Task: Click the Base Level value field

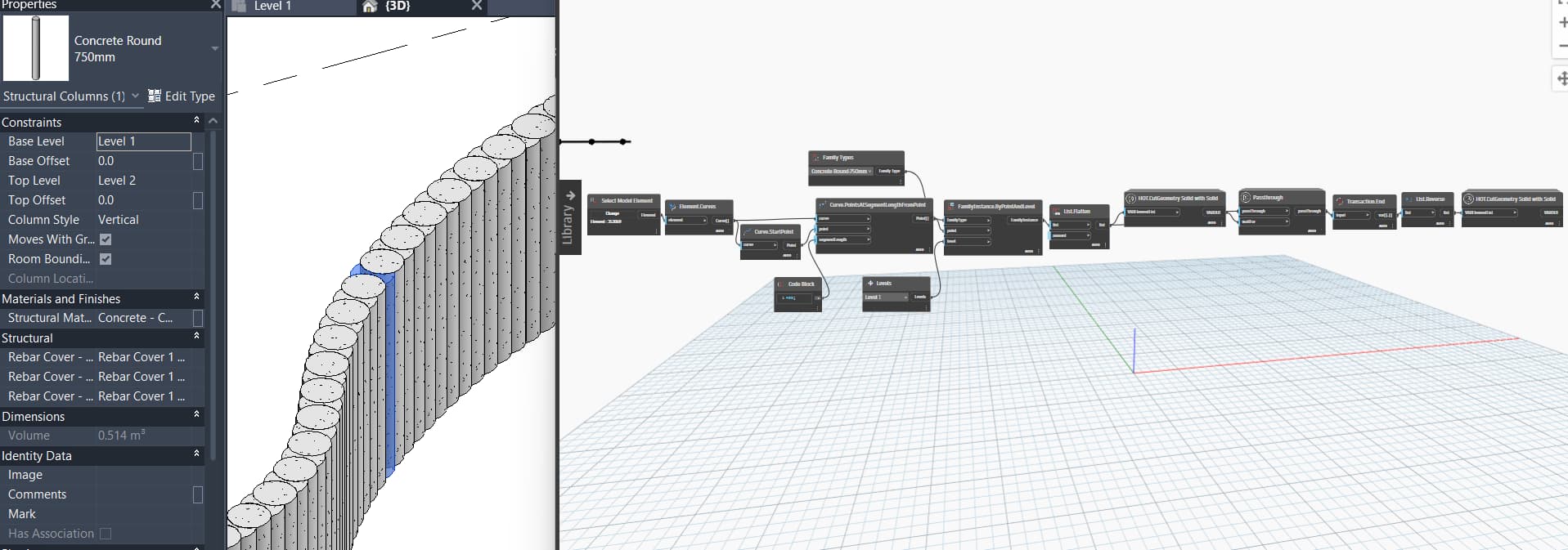Action: (144, 141)
